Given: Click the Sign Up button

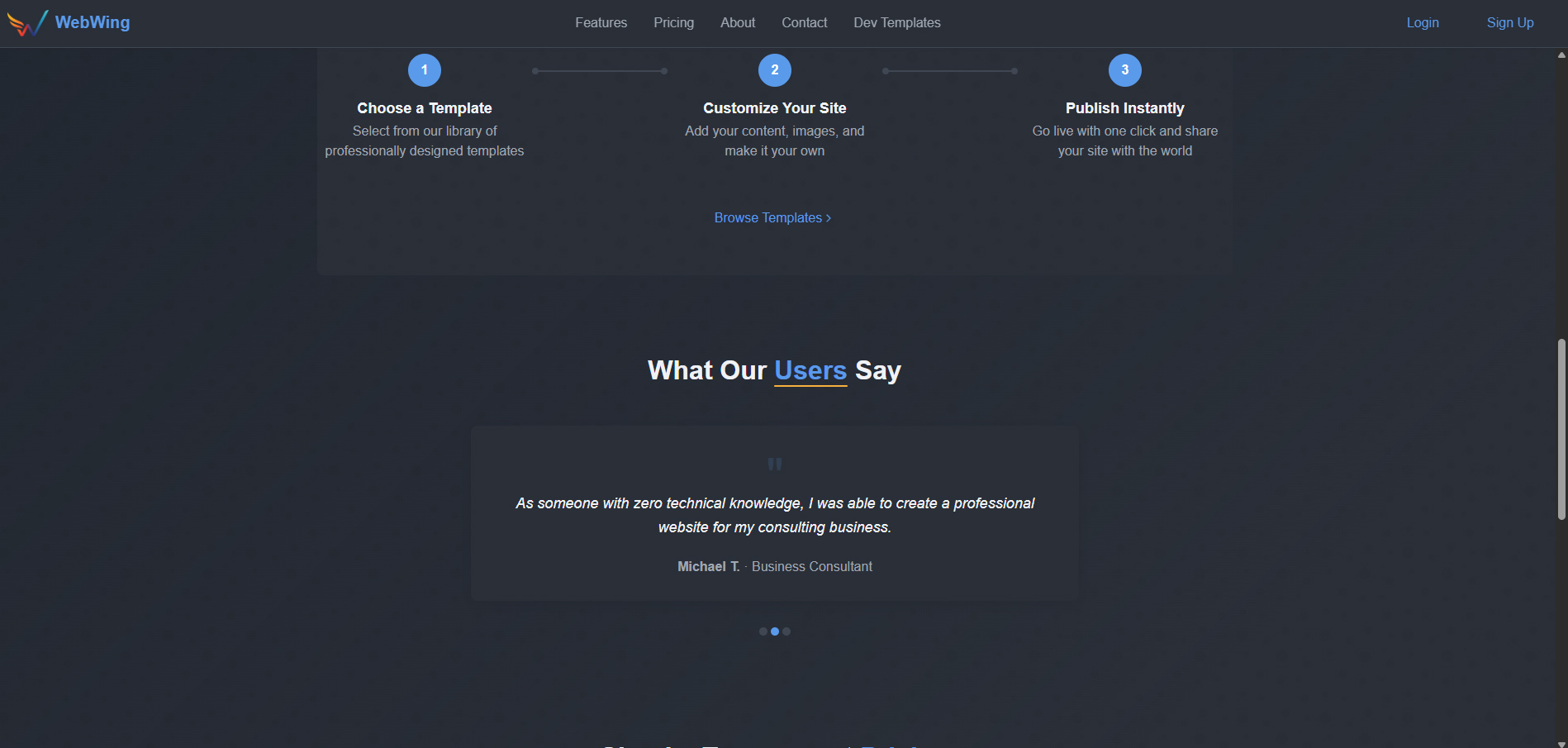Looking at the screenshot, I should [1509, 22].
